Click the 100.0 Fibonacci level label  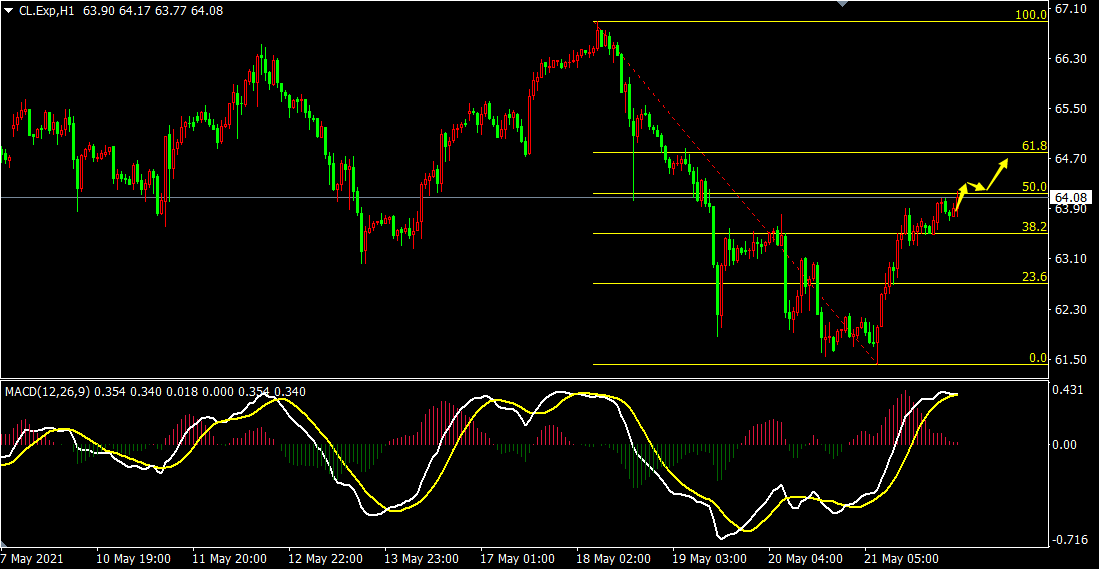[x=1033, y=14]
